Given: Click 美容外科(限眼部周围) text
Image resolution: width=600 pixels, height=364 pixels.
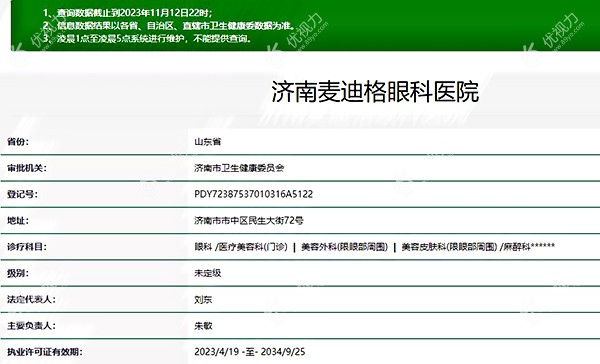Looking at the screenshot, I should [344, 247].
